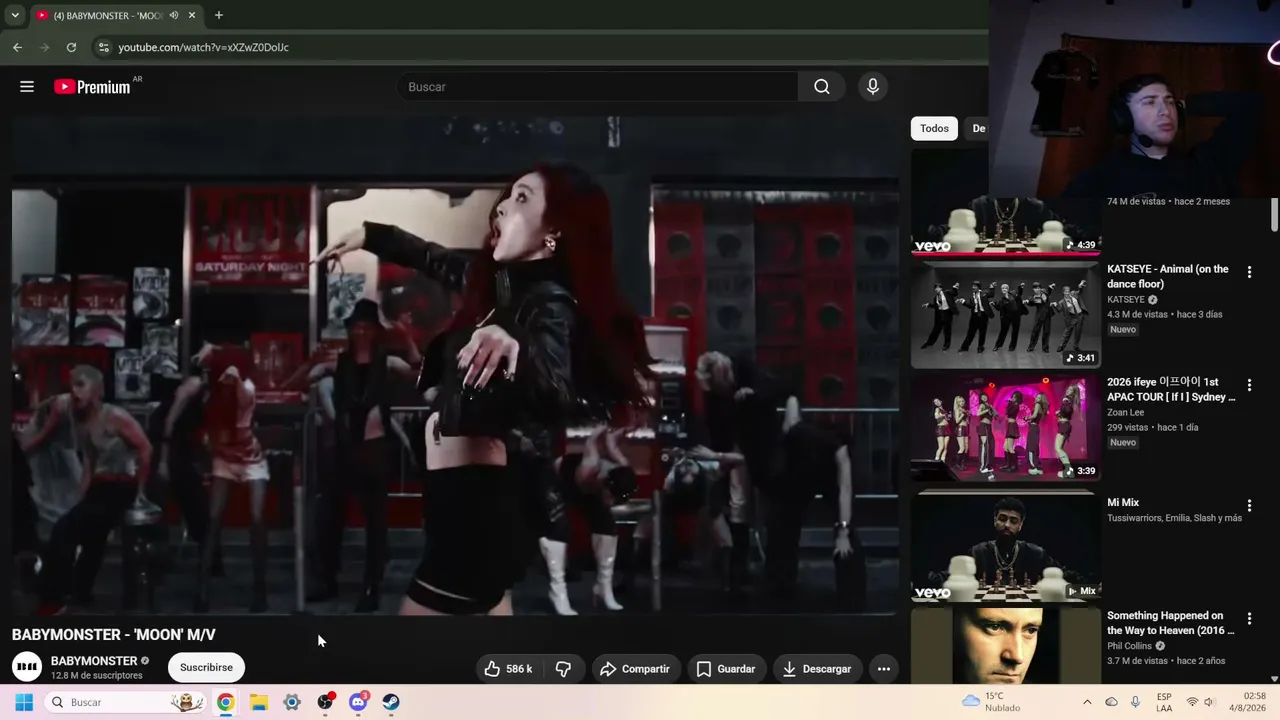Like the video showing 586 k
This screenshot has height=720, width=1280.
click(x=509, y=669)
